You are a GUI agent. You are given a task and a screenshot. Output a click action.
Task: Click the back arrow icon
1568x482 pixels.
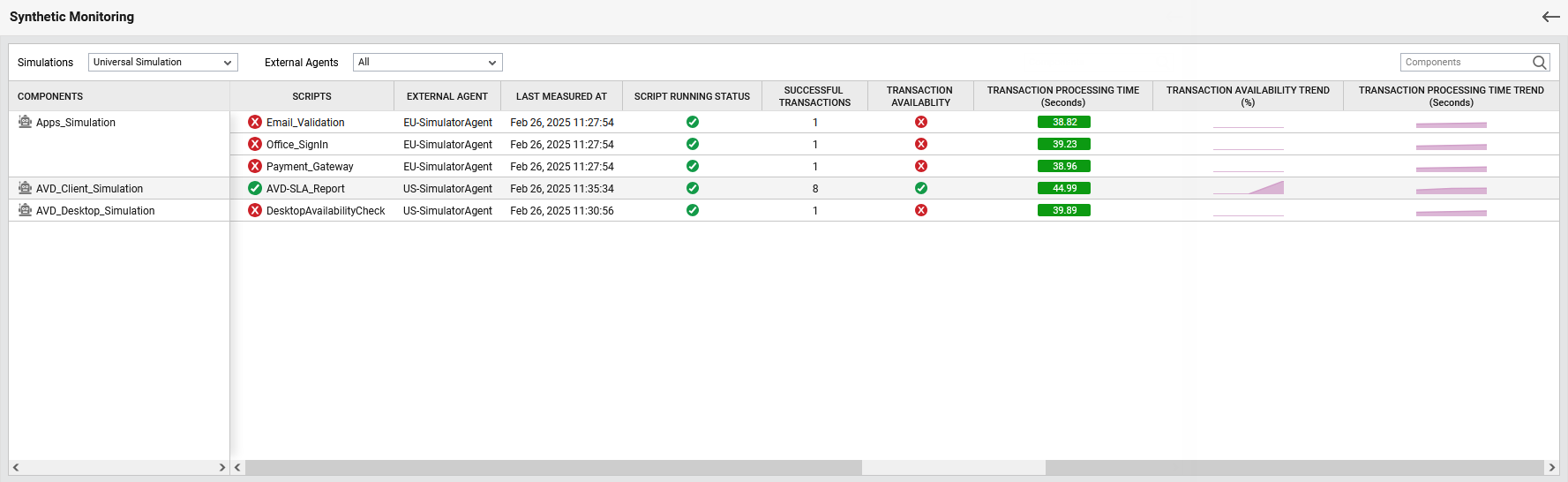(1550, 17)
